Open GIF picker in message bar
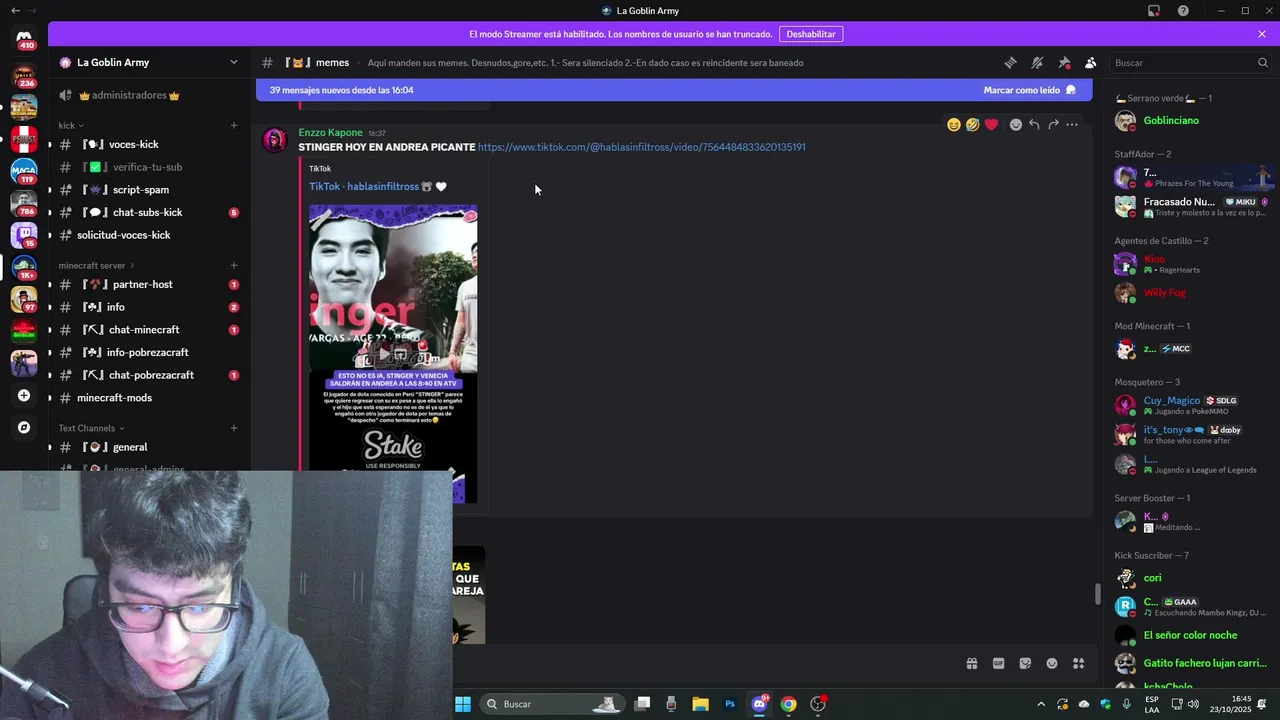Screen dimensions: 1280x720 pyautogui.click(x=998, y=663)
